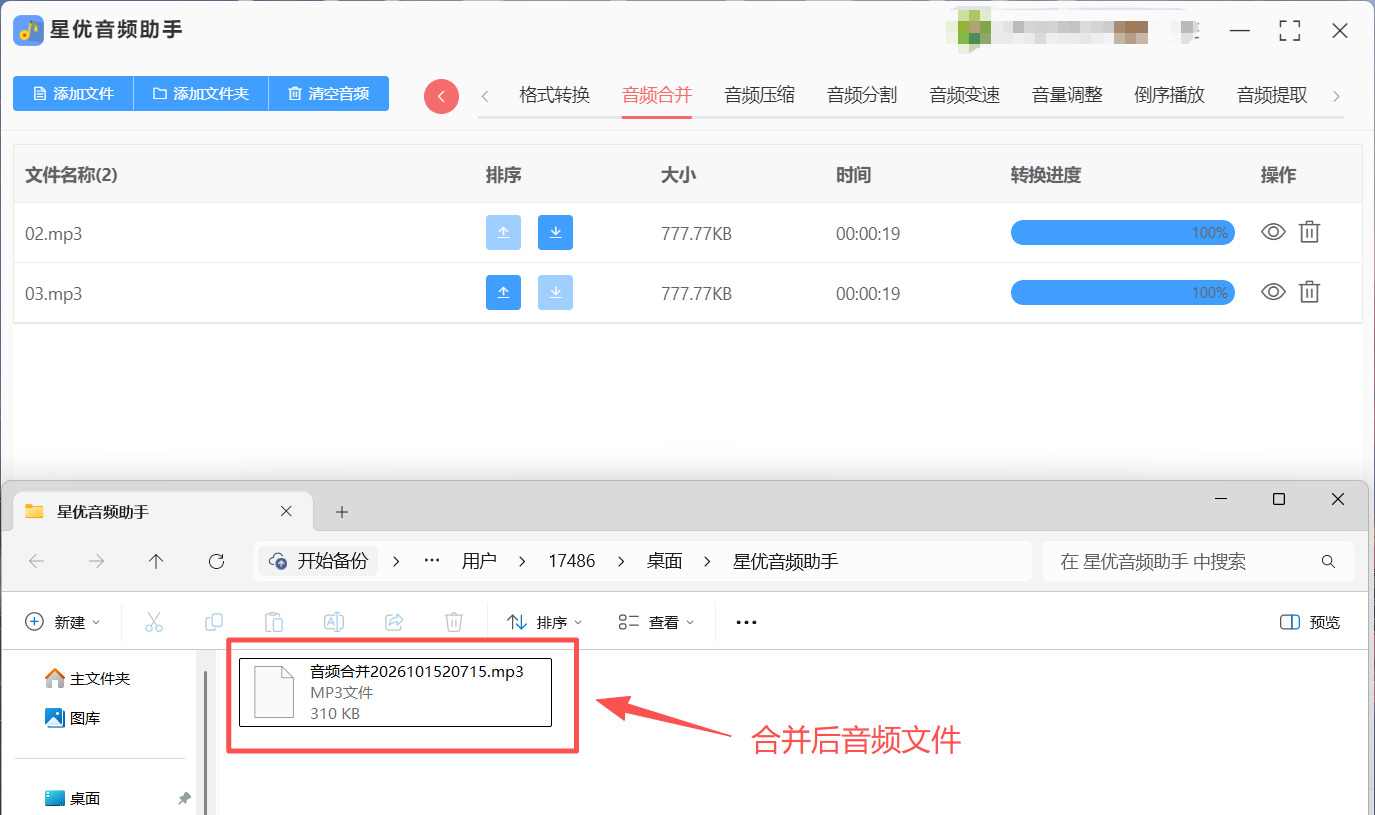Delete 03.mp3 using the trash icon
Viewport: 1375px width, 815px height.
point(1309,292)
